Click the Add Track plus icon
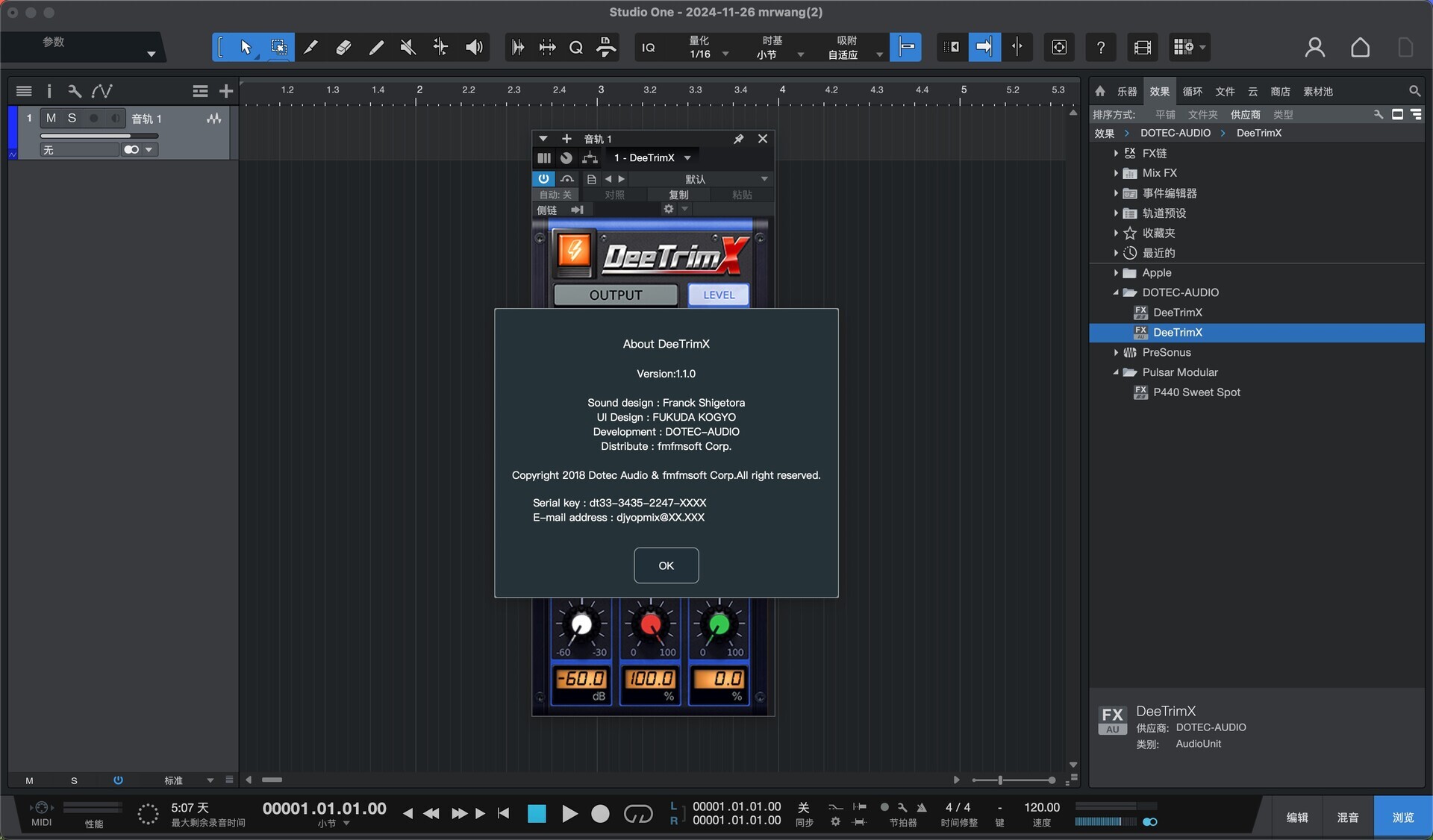The height and width of the screenshot is (840, 1433). pyautogui.click(x=226, y=91)
